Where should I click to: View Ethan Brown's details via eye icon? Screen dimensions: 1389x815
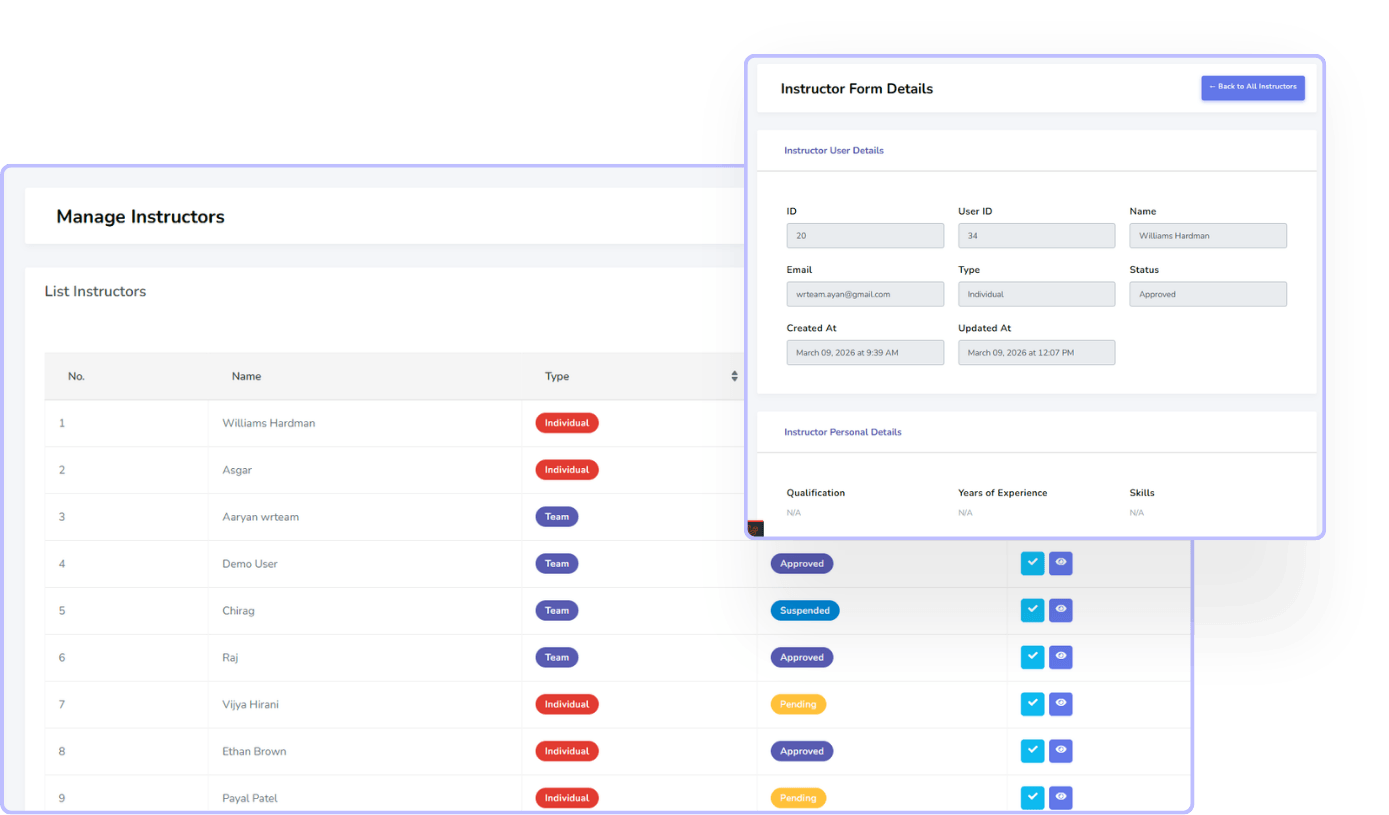1061,750
